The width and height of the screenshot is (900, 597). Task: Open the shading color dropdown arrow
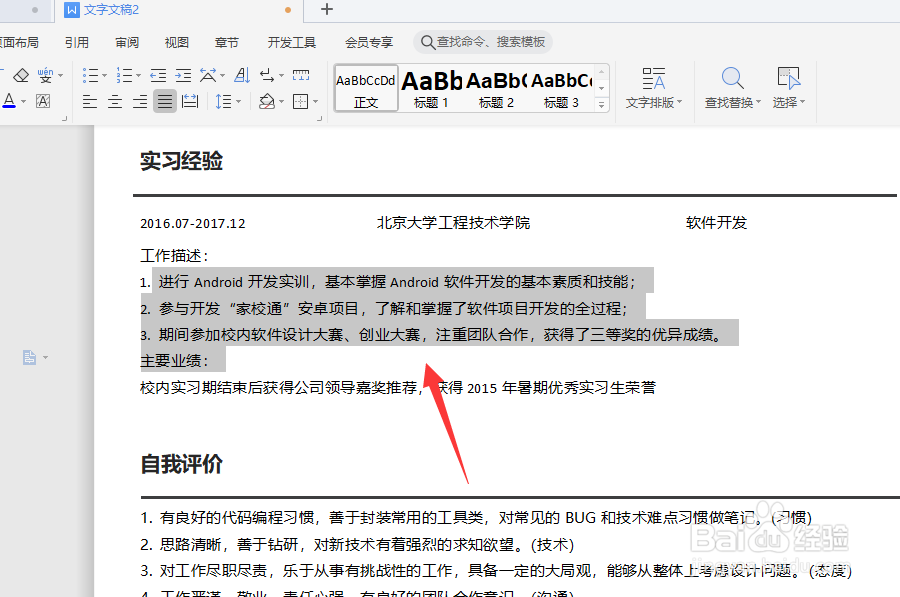click(281, 102)
